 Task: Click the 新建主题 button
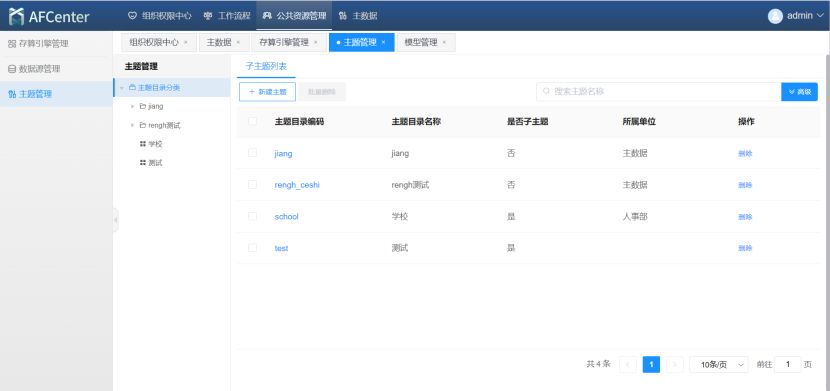[x=267, y=92]
